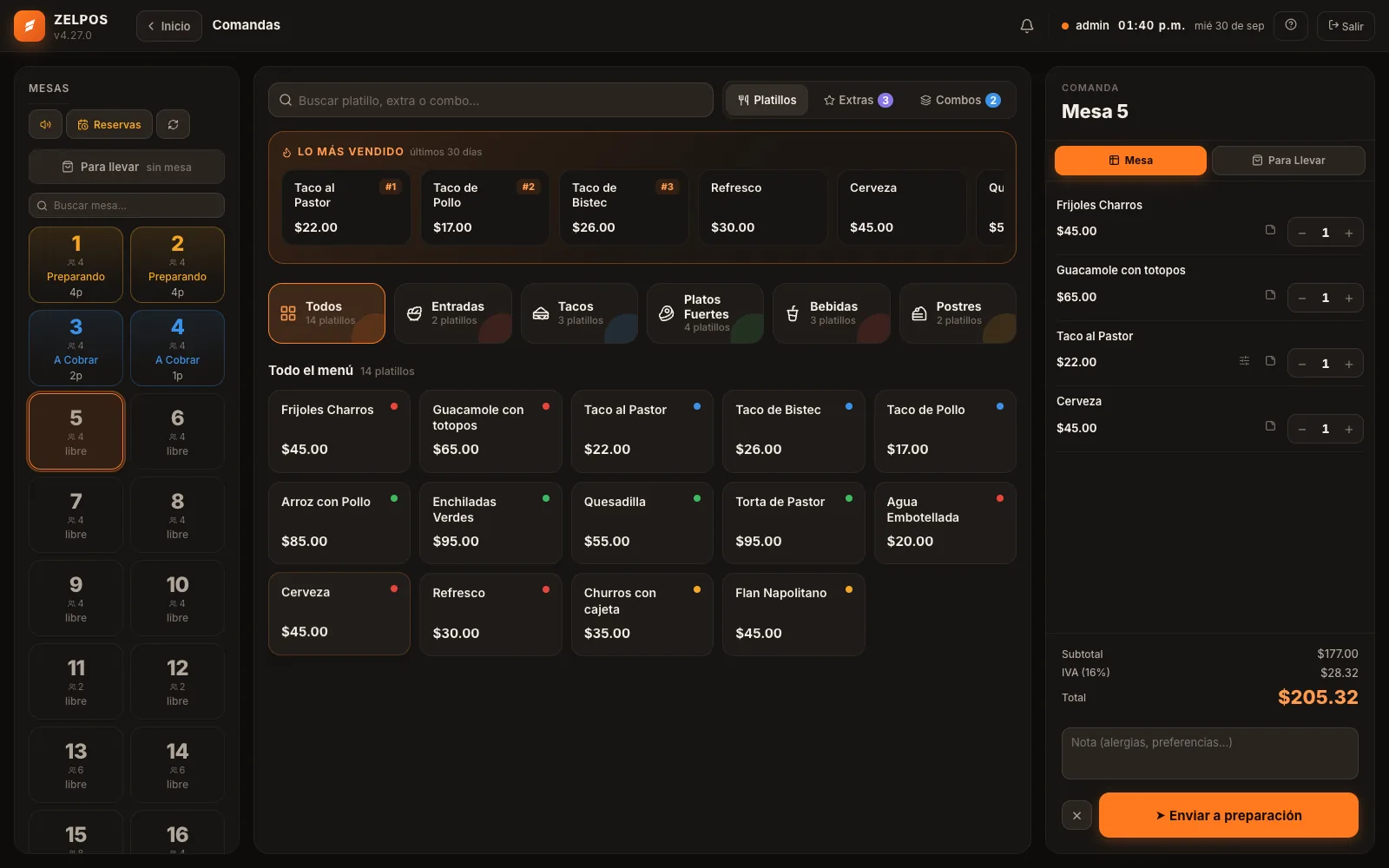Clear the order with the X button
The height and width of the screenshot is (868, 1389).
(x=1076, y=815)
